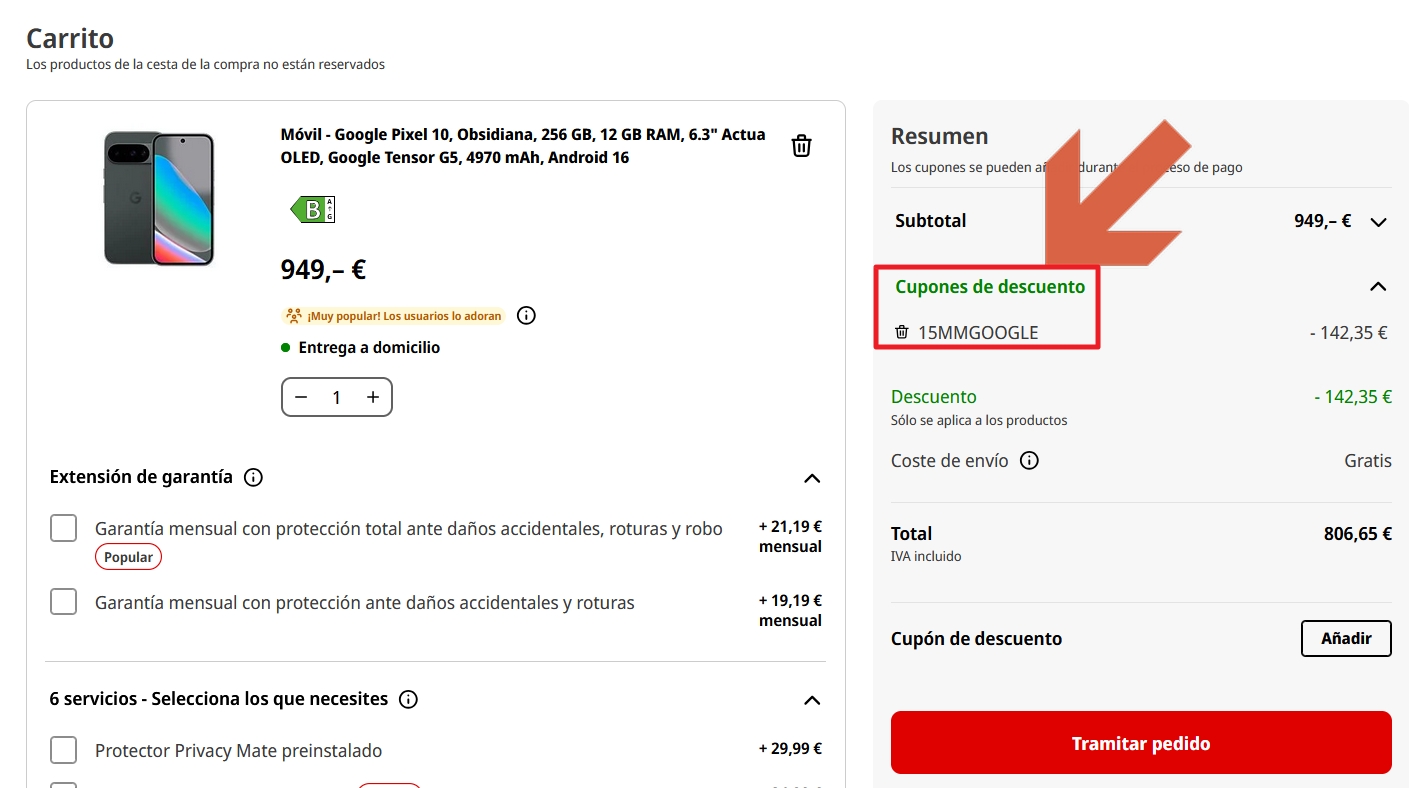Check warranty for daños accidentales y roturas
The height and width of the screenshot is (788, 1409).
click(64, 602)
